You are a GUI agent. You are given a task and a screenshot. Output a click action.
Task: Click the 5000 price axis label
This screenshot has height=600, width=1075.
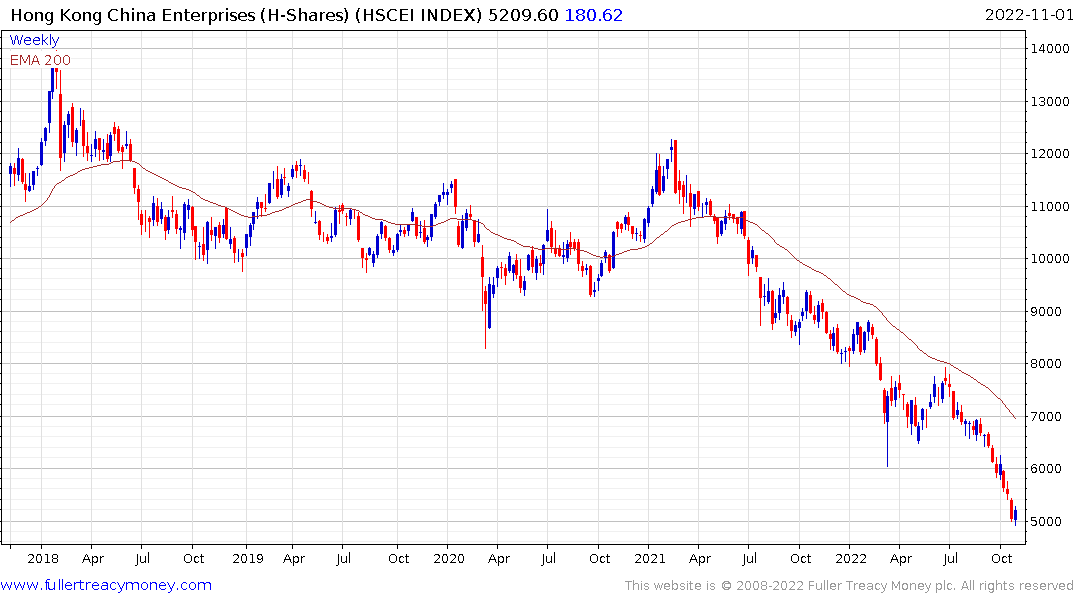point(1046,521)
